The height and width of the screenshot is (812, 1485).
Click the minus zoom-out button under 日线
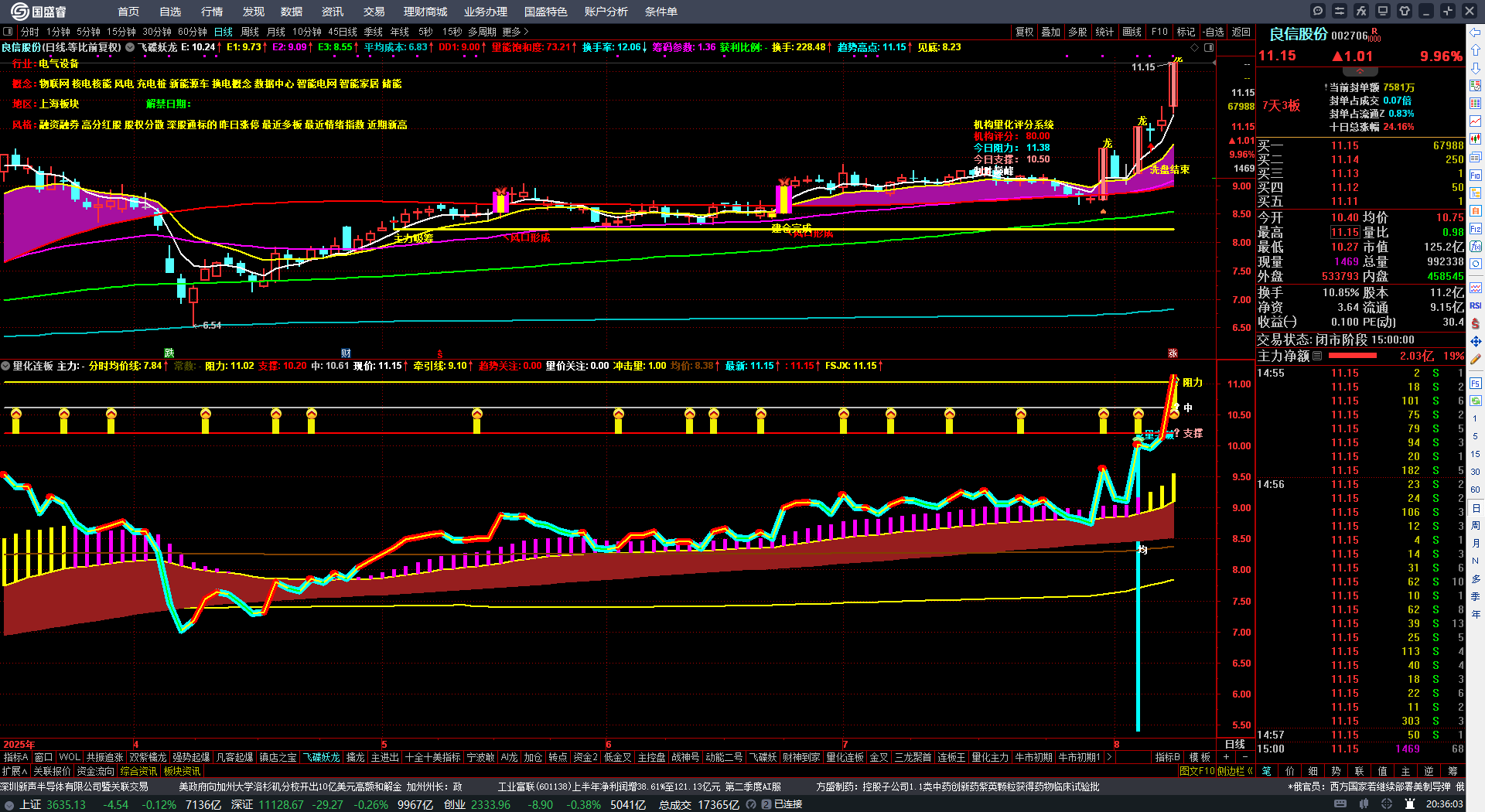coord(1245,757)
